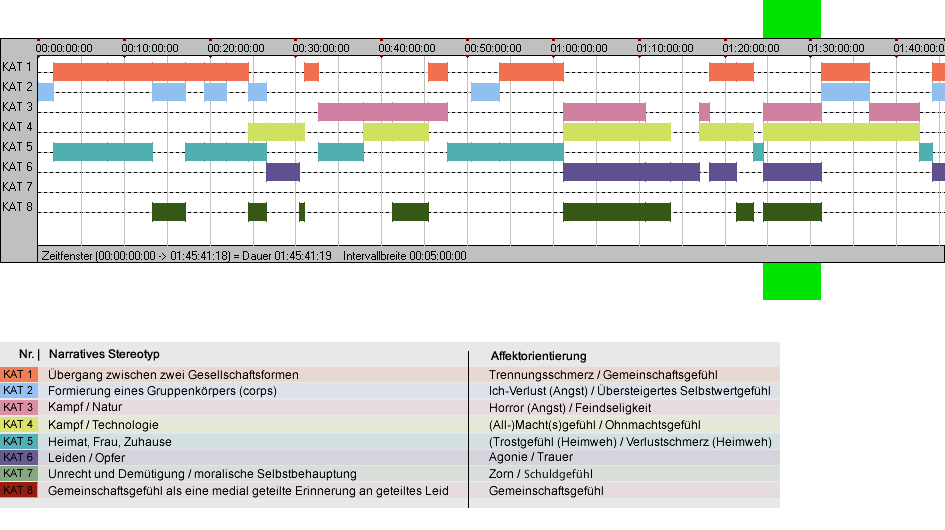Select the KAT 1 row label in the chart

17,67
